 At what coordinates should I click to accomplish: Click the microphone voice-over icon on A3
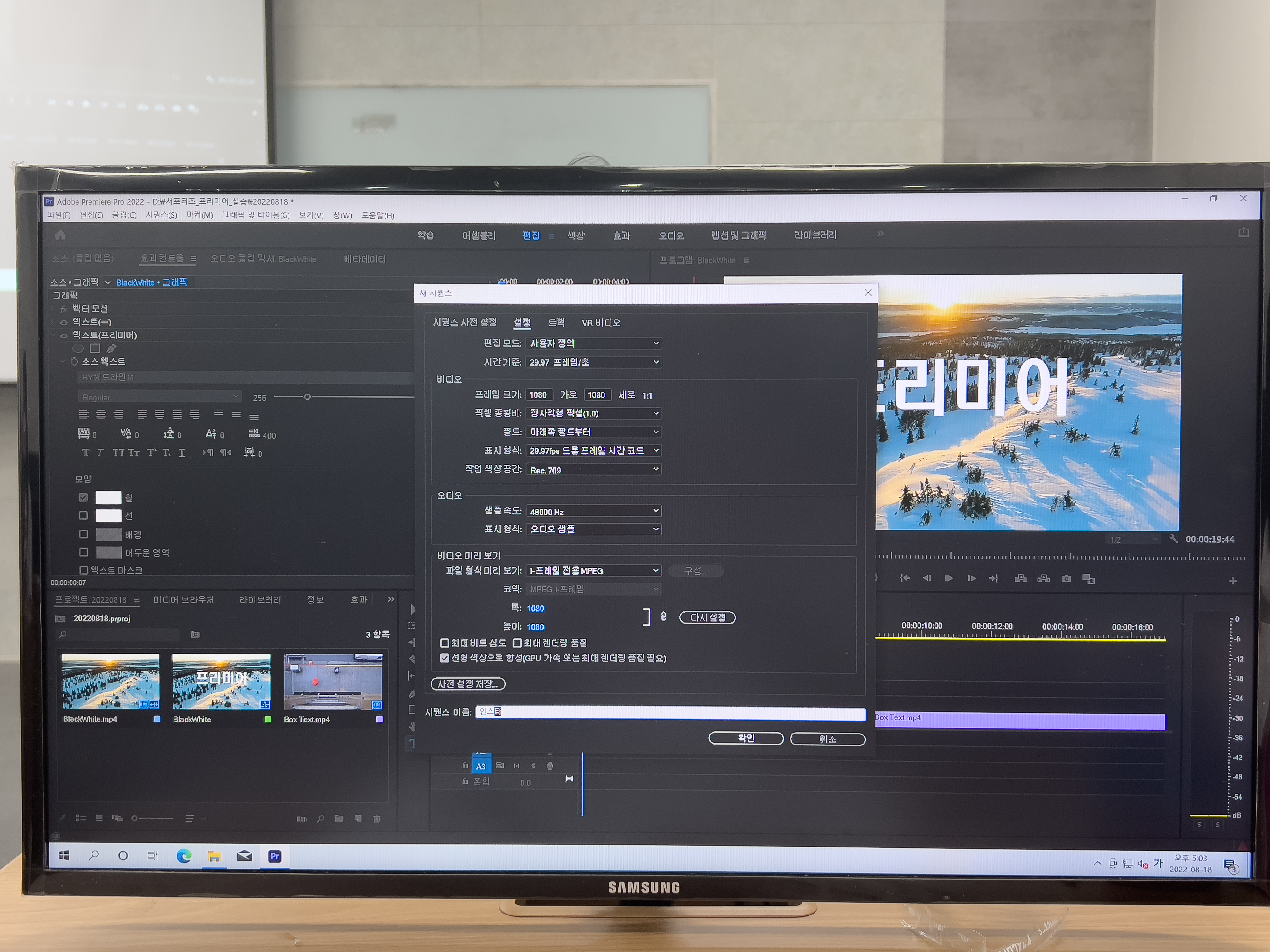pyautogui.click(x=549, y=766)
